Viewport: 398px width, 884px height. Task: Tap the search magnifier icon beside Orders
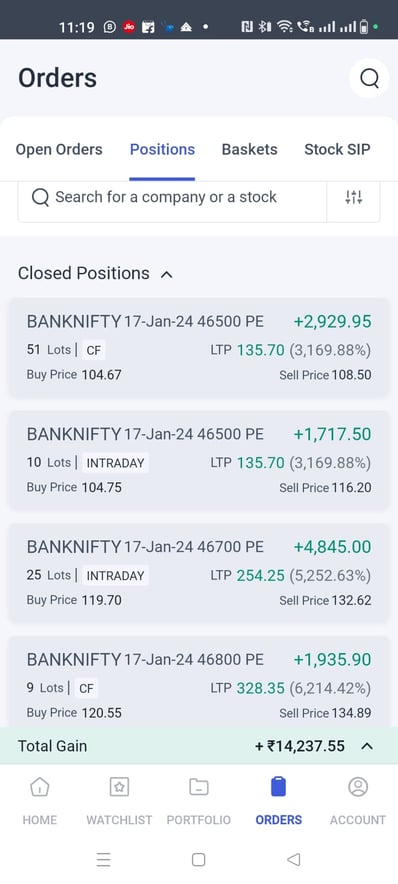point(369,78)
